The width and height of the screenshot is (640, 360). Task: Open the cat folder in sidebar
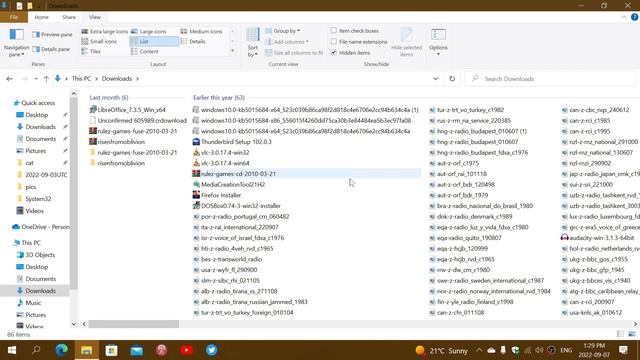(29, 163)
